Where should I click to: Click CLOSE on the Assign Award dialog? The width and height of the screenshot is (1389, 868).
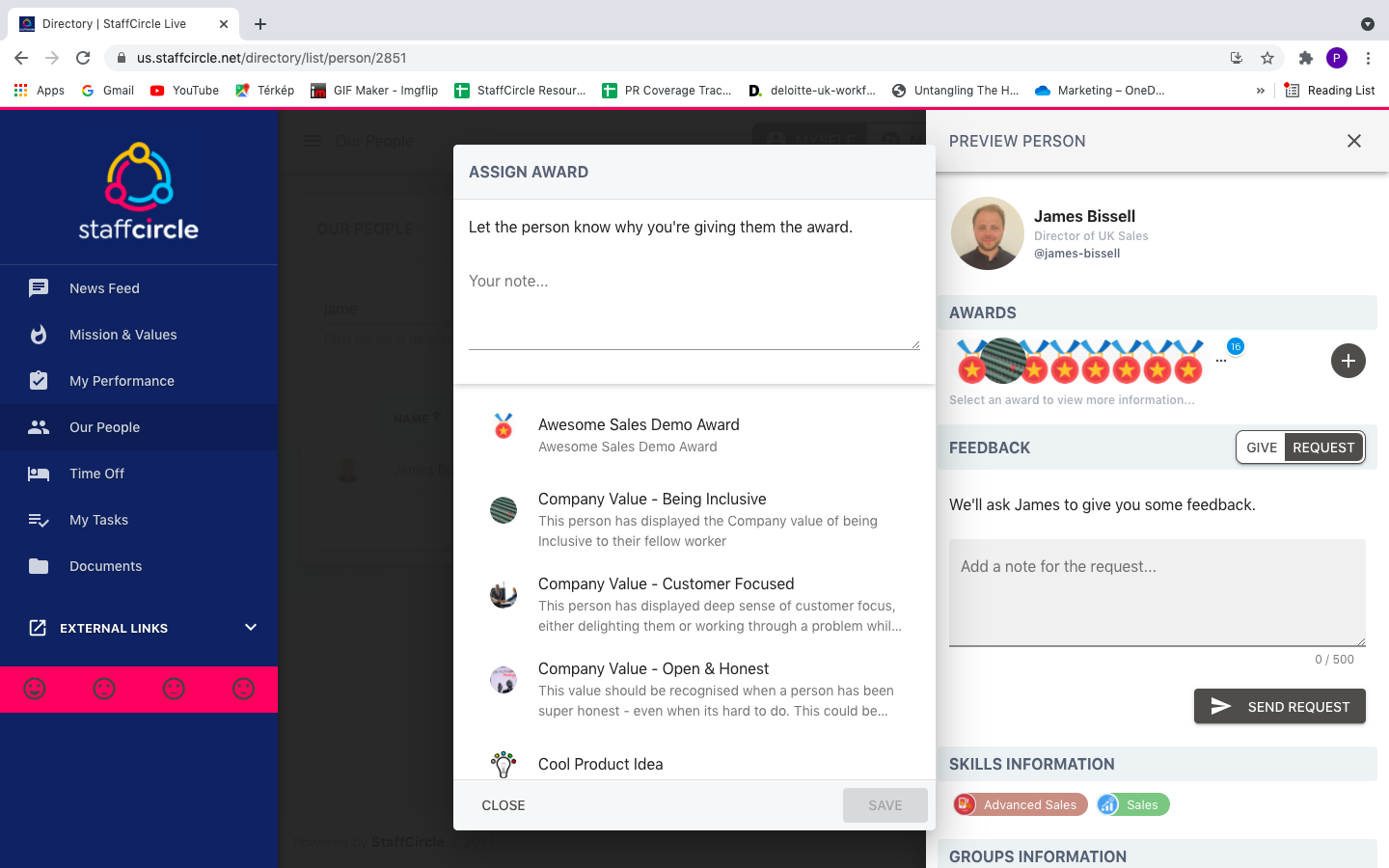coord(503,804)
